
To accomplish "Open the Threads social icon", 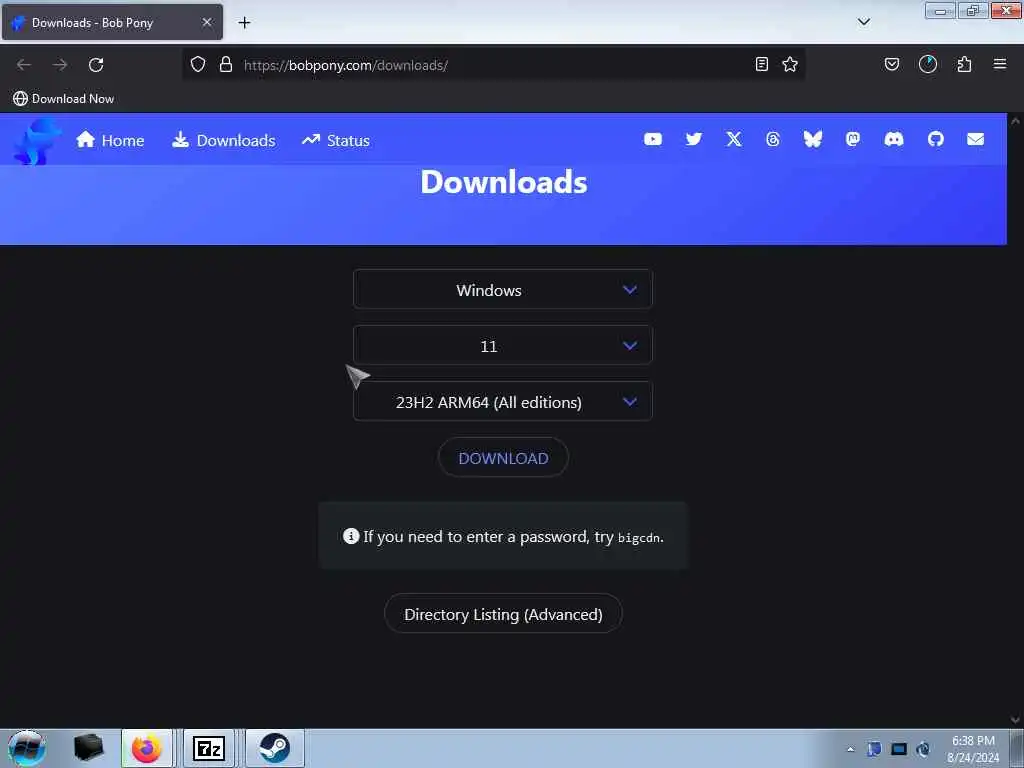I will click(x=773, y=139).
